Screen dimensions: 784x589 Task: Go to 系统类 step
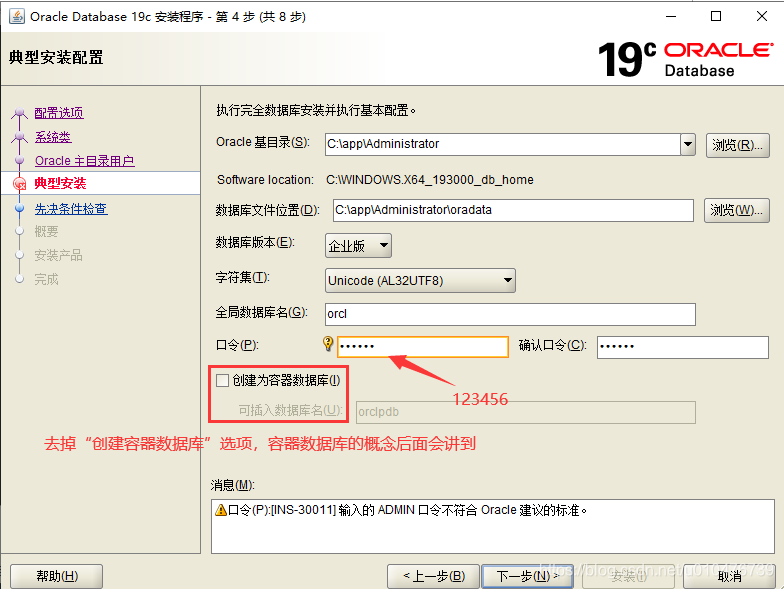53,137
